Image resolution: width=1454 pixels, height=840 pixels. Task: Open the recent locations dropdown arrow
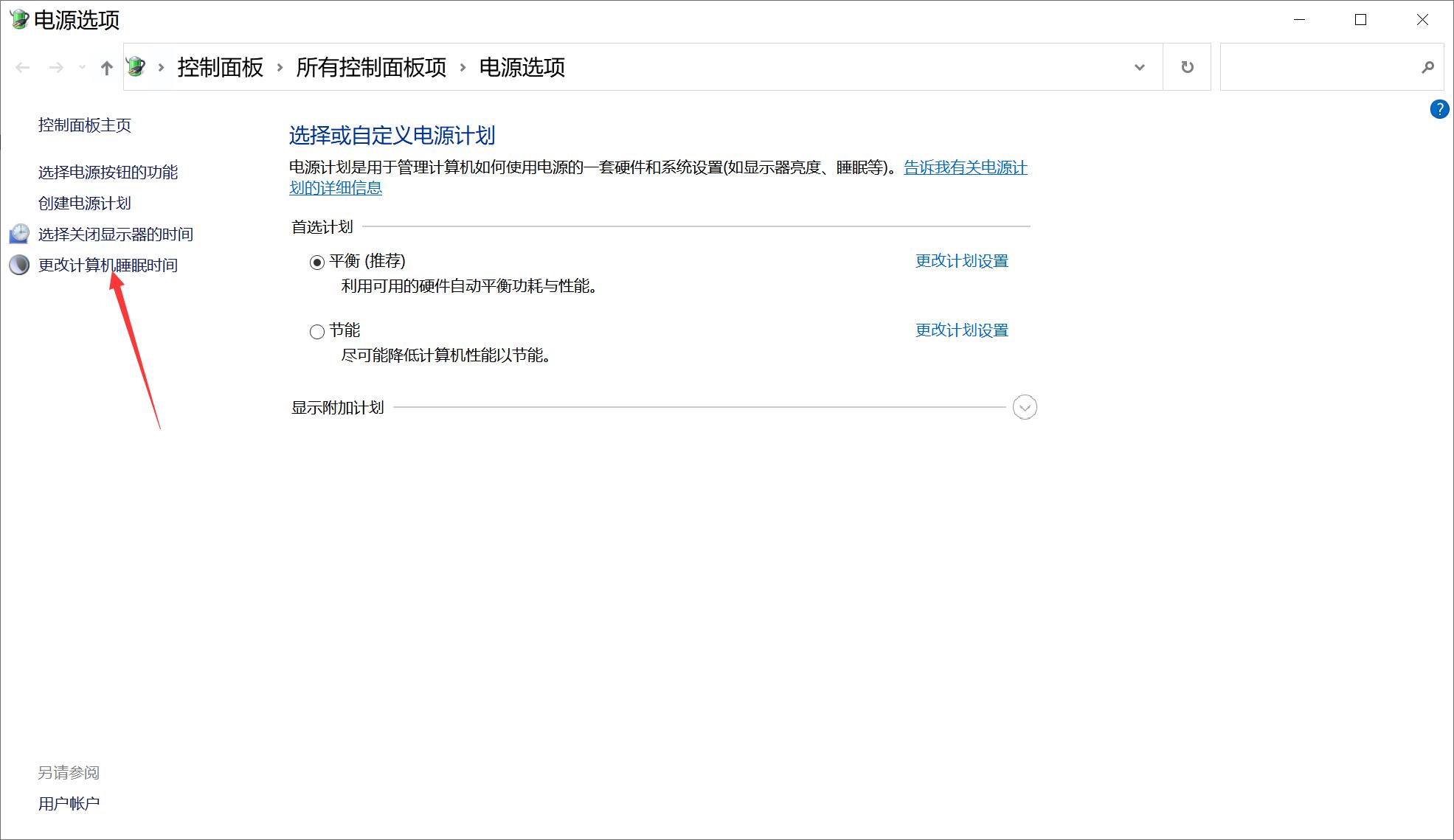82,68
